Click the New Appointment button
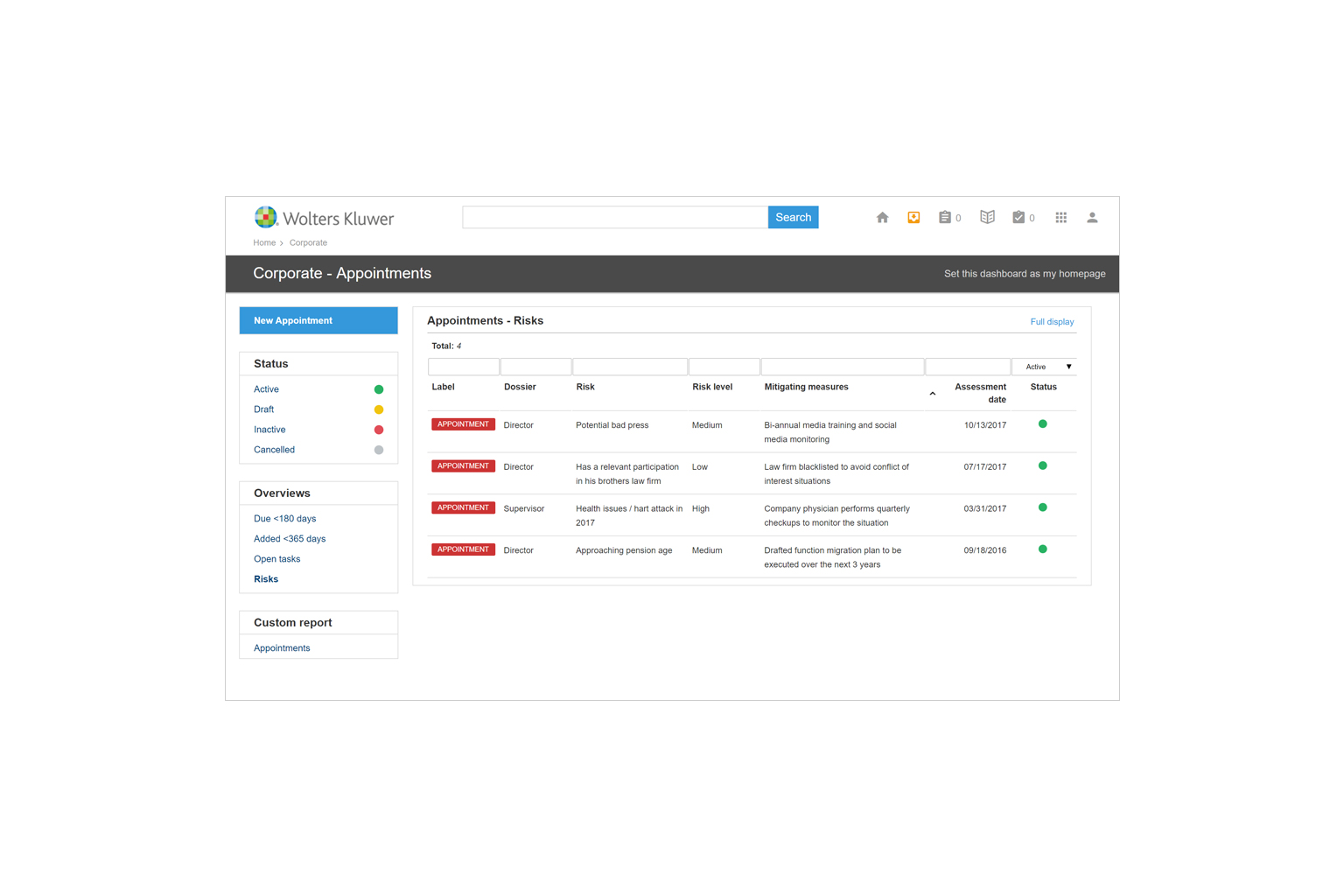 pos(318,320)
